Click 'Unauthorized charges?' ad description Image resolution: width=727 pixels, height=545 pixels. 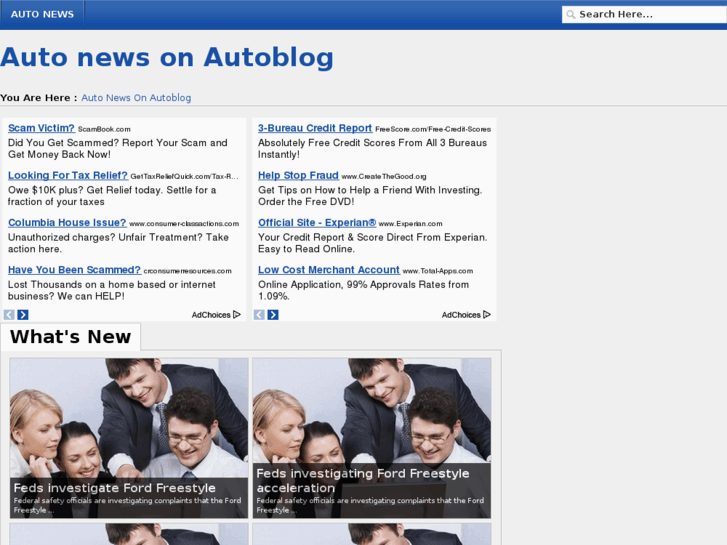click(x=118, y=243)
